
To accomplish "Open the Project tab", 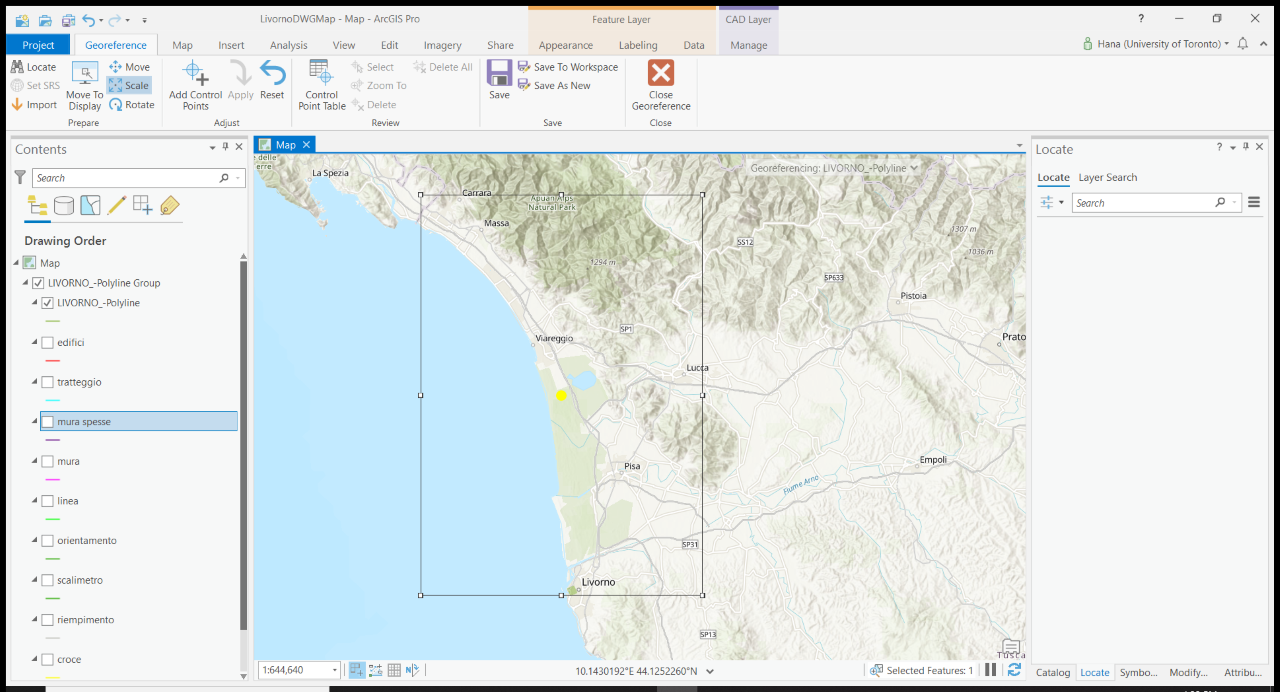I will coord(38,45).
